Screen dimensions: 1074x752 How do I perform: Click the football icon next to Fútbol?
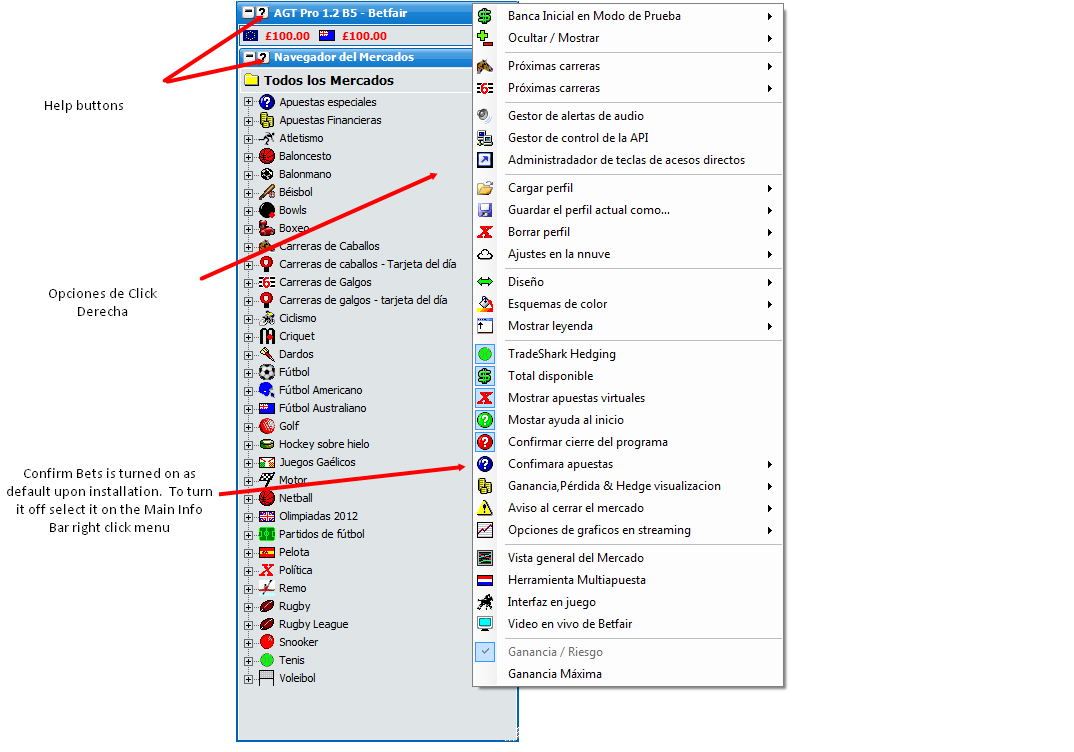coord(267,372)
